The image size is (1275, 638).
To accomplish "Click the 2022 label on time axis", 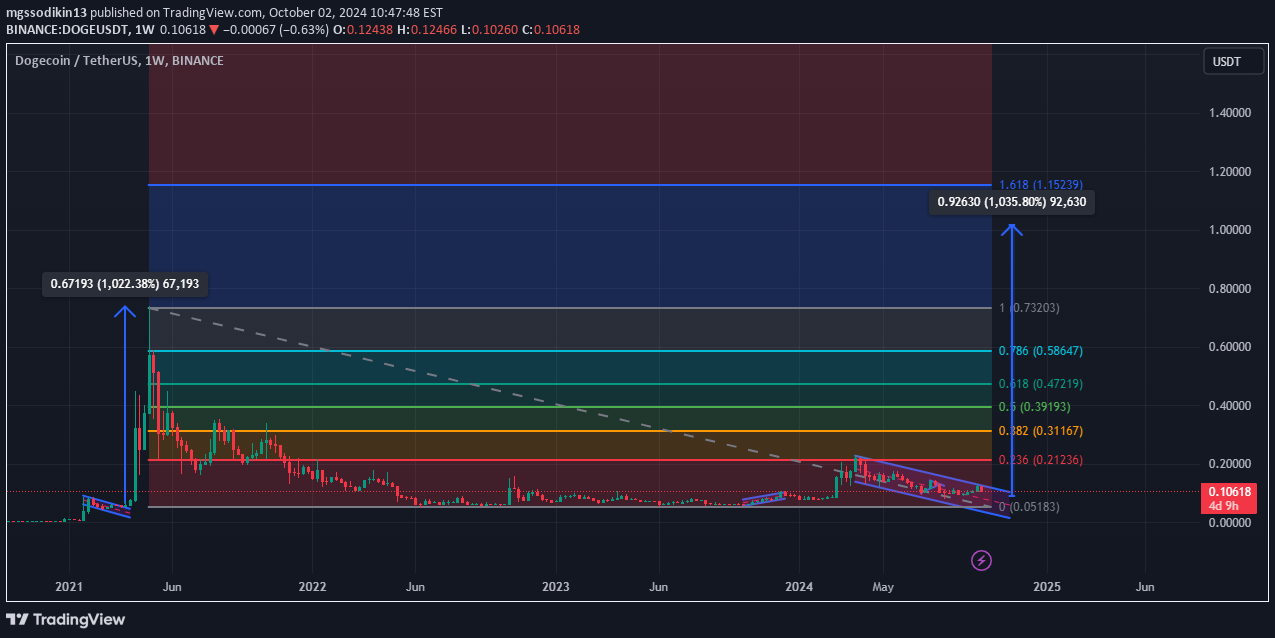I will click(x=313, y=587).
